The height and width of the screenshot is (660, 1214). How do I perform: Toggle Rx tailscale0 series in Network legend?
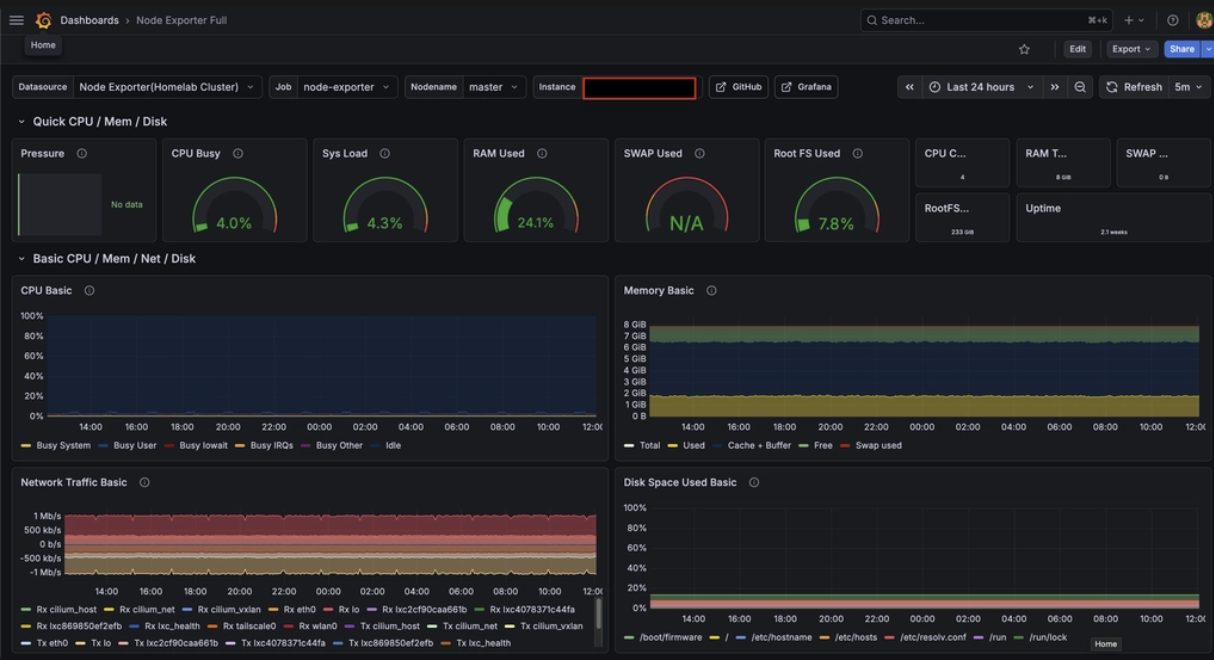point(249,627)
